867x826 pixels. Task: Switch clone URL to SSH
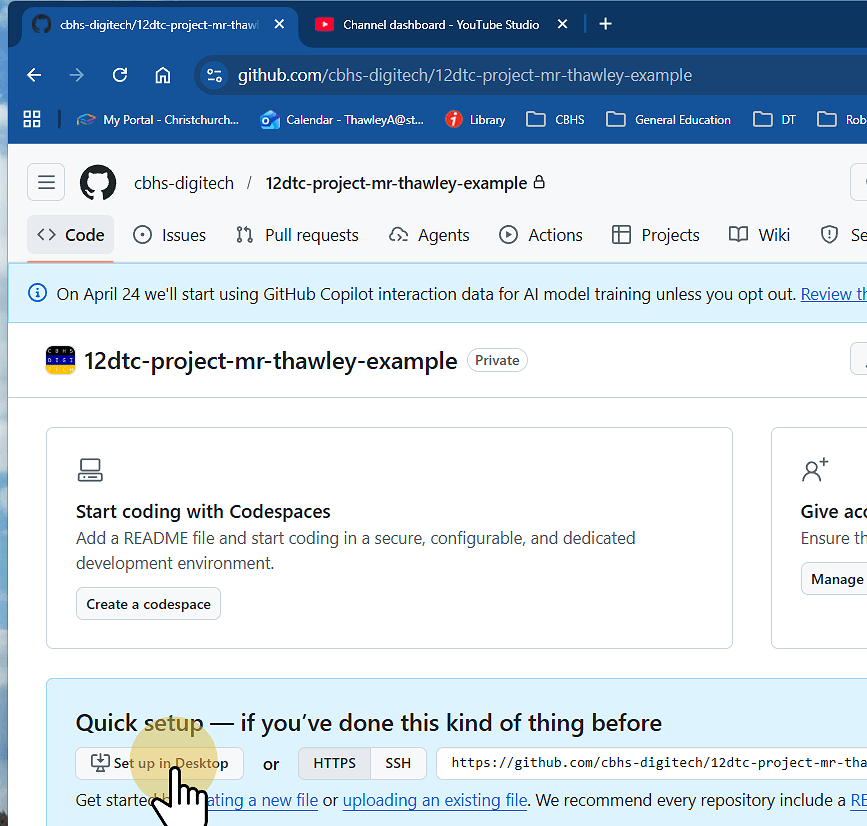(x=397, y=762)
